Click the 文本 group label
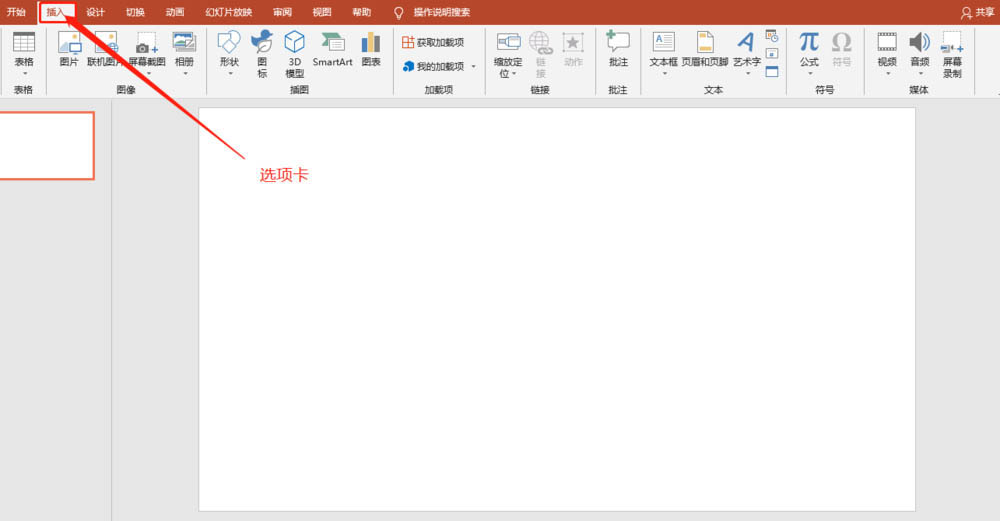Screen dimensions: 1000x521 click(x=713, y=90)
